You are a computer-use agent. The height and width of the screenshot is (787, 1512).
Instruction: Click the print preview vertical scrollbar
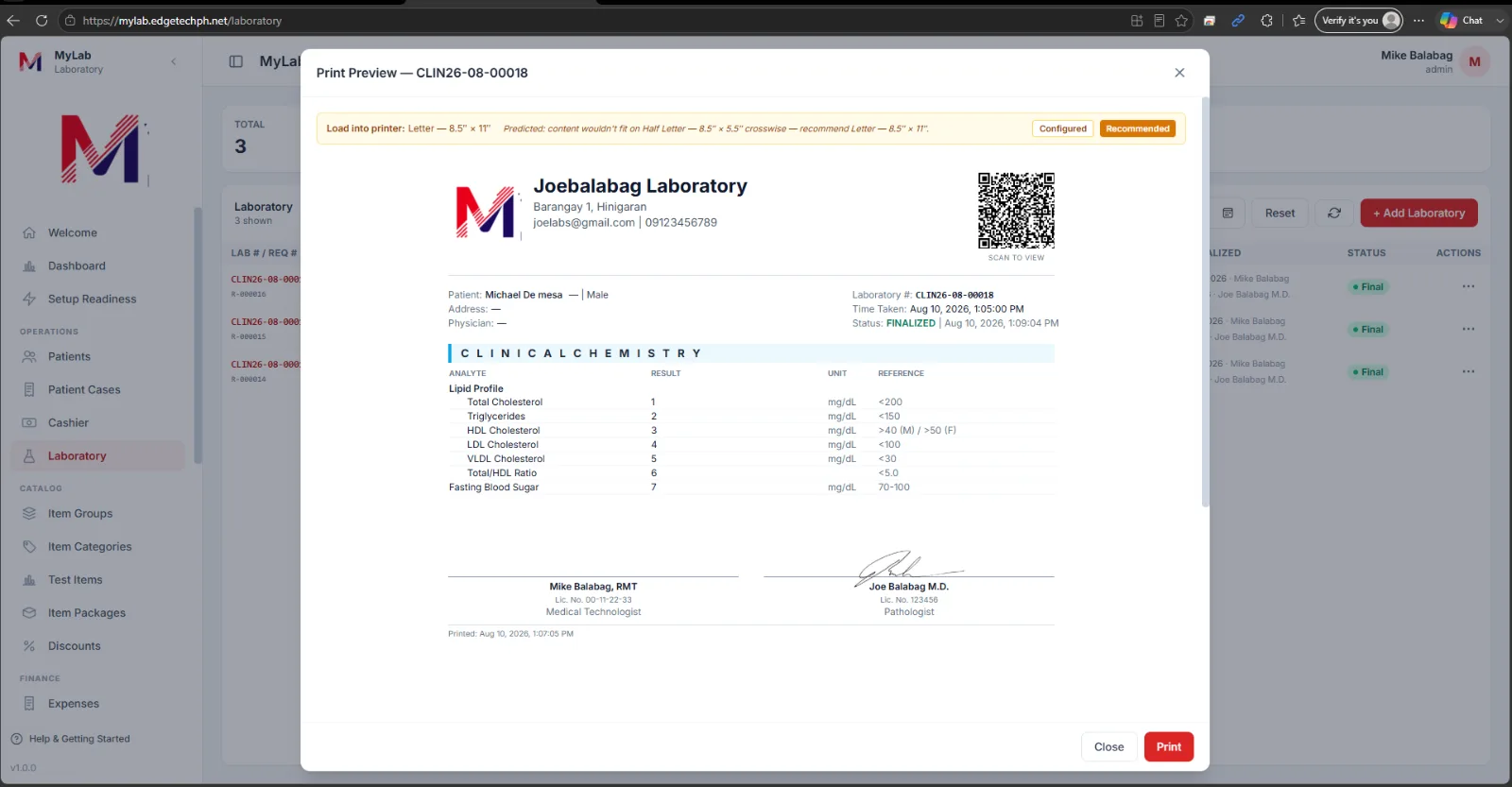tap(1205, 302)
